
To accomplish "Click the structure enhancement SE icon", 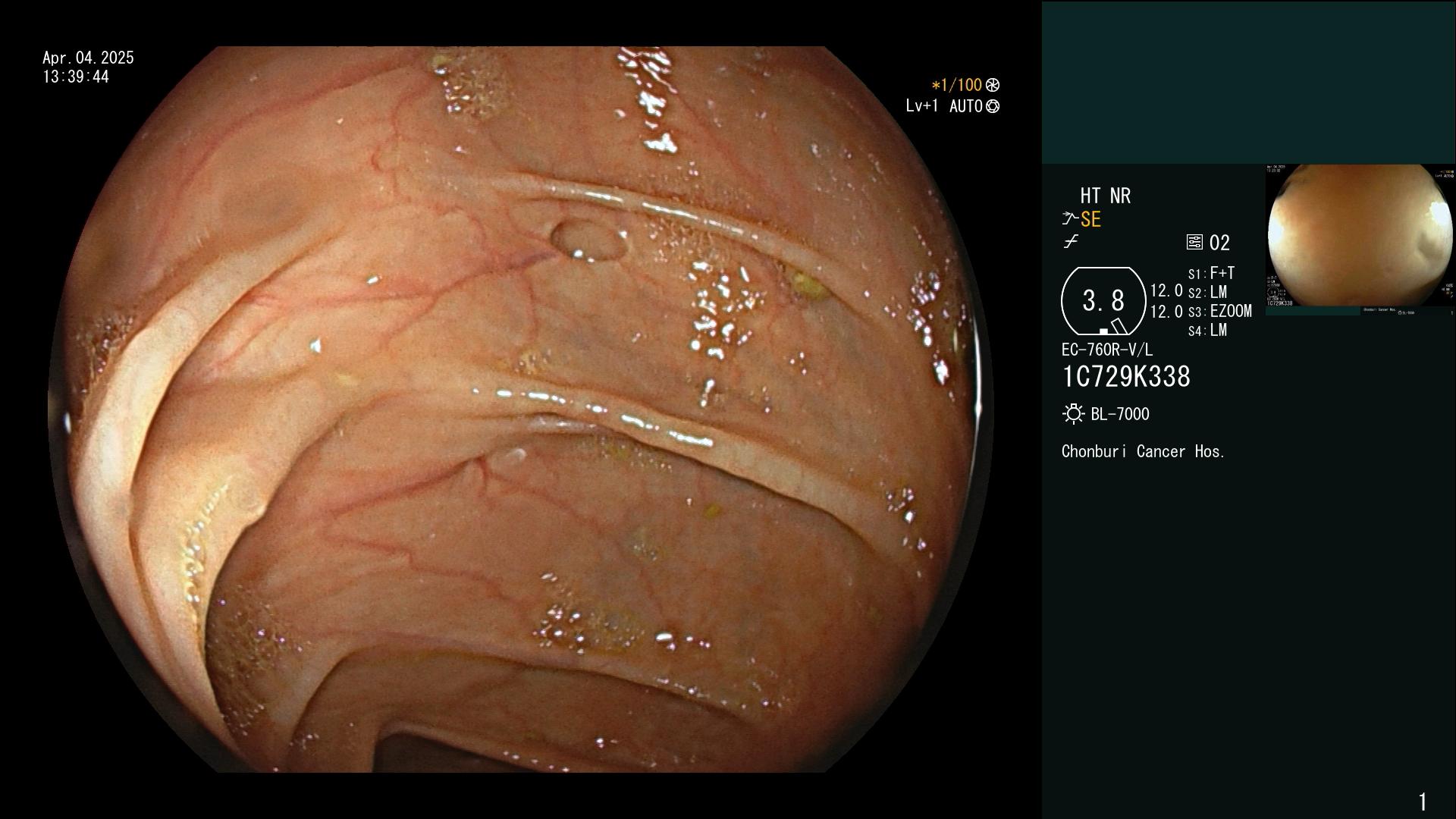I will point(1070,219).
